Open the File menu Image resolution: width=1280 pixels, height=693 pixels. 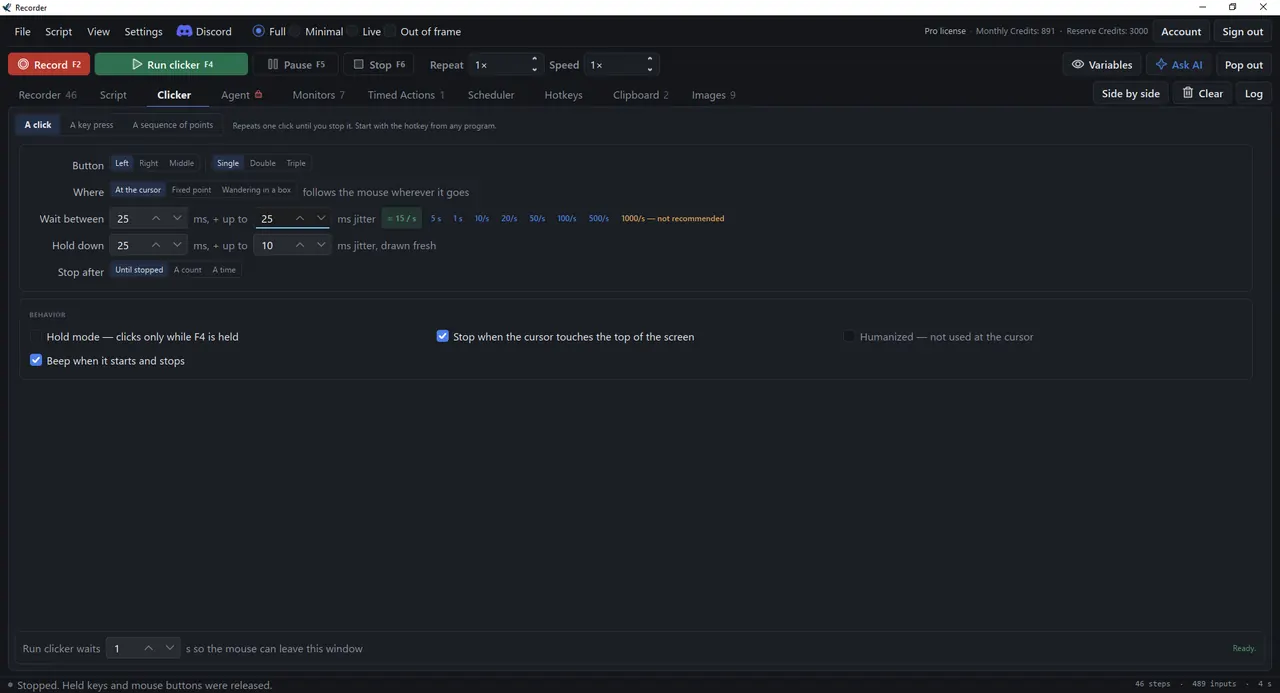[x=22, y=31]
